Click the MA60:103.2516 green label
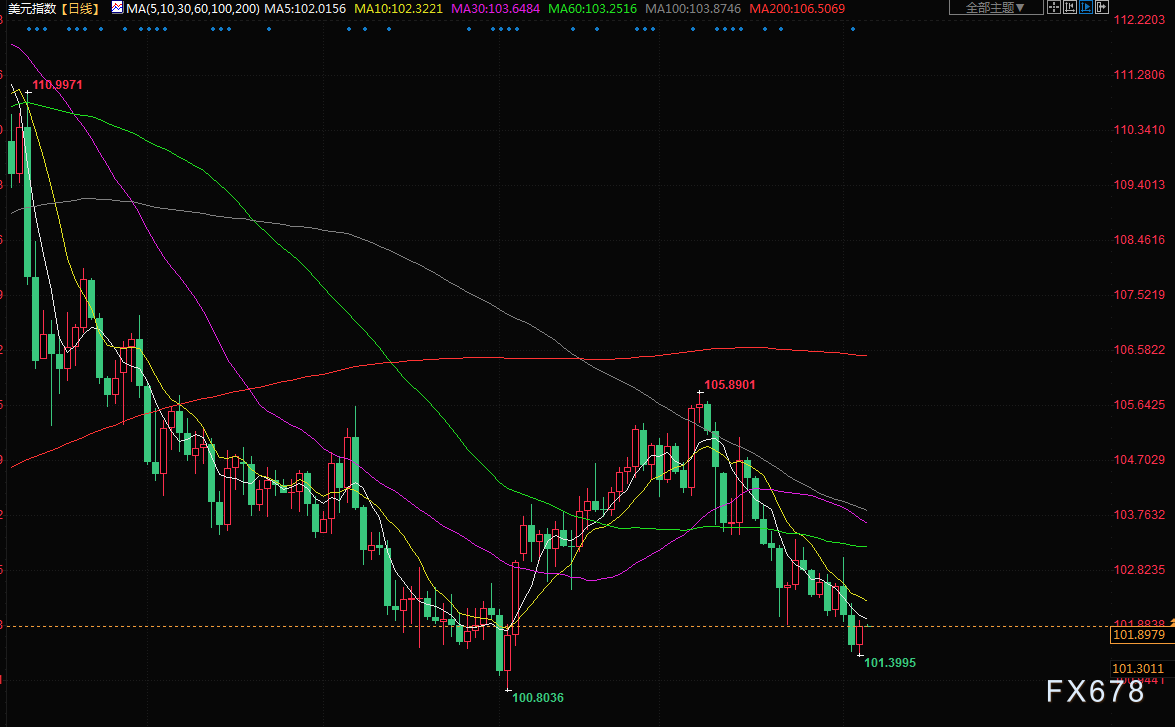This screenshot has width=1175, height=727. coord(593,8)
